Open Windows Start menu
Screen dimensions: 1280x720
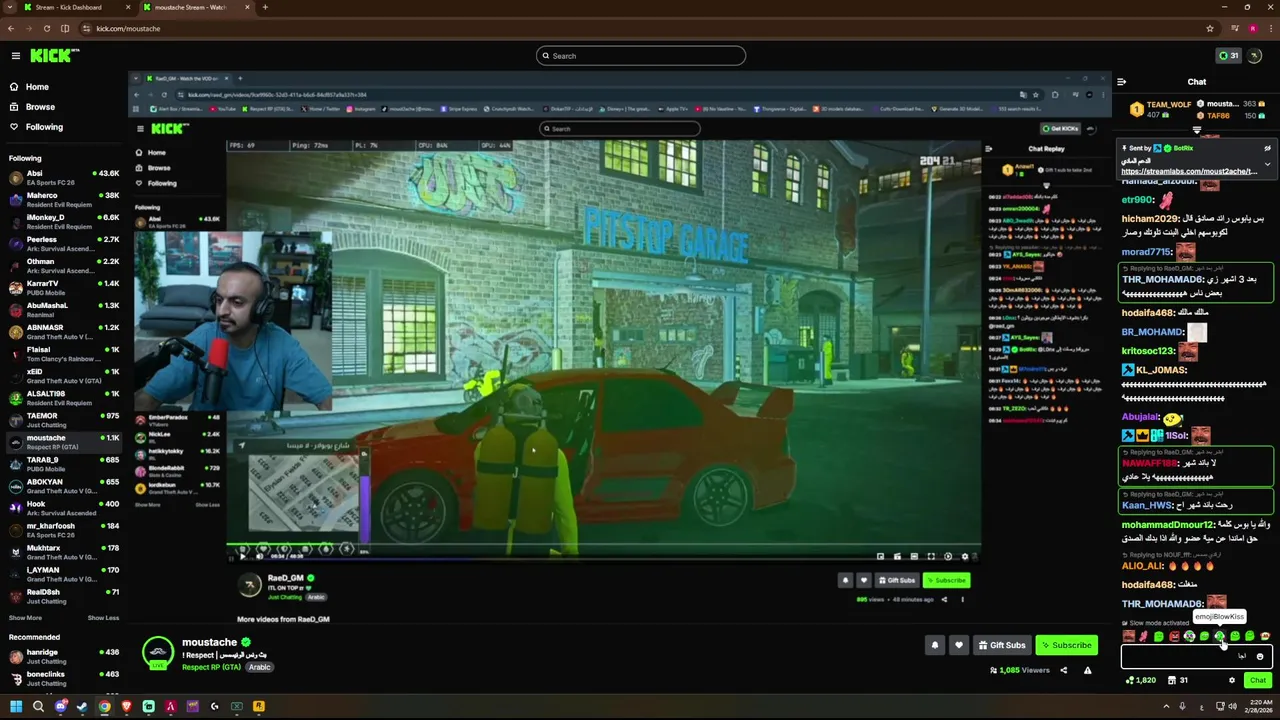click(x=16, y=706)
